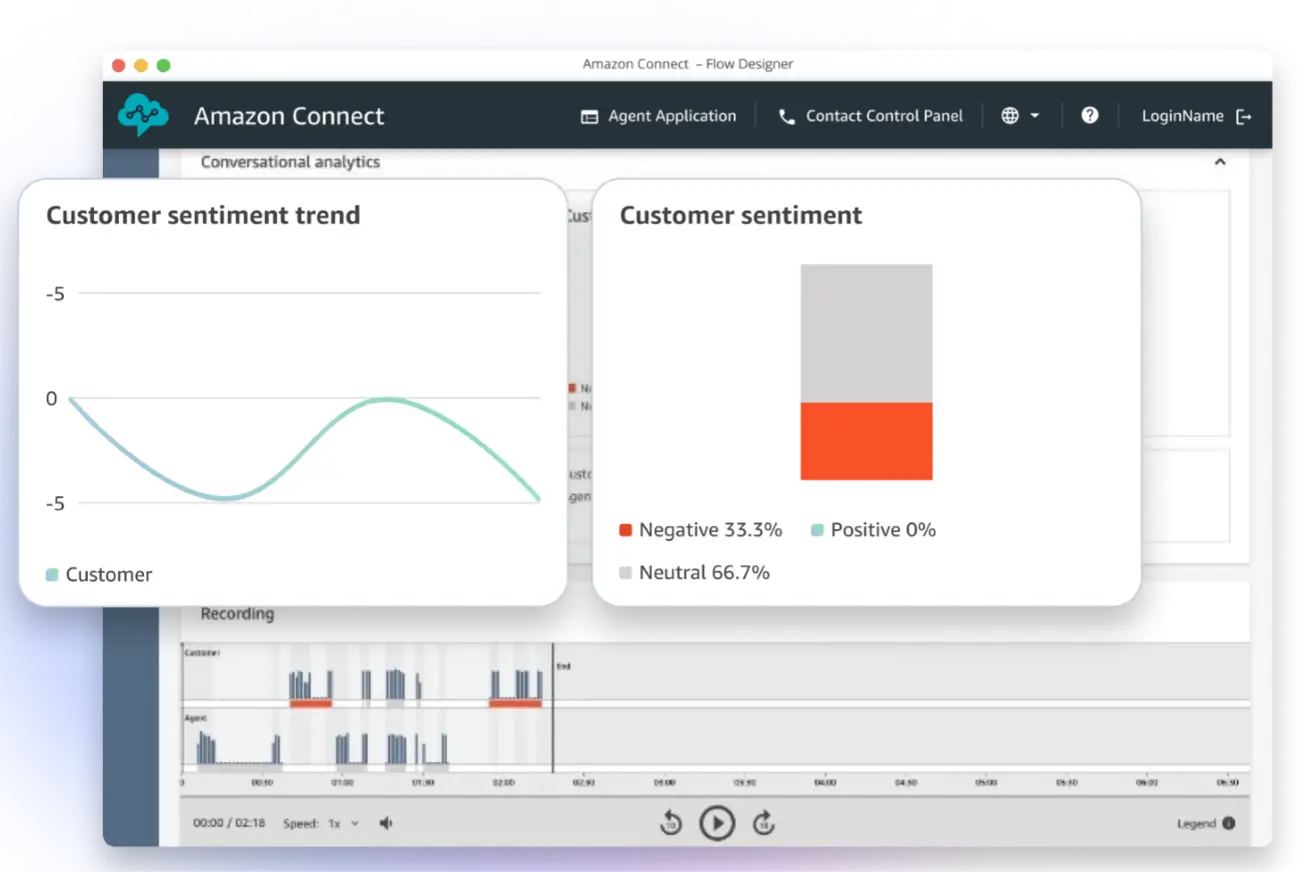Toggle the Customer series legend
The width and height of the screenshot is (1304, 872).
coord(99,574)
